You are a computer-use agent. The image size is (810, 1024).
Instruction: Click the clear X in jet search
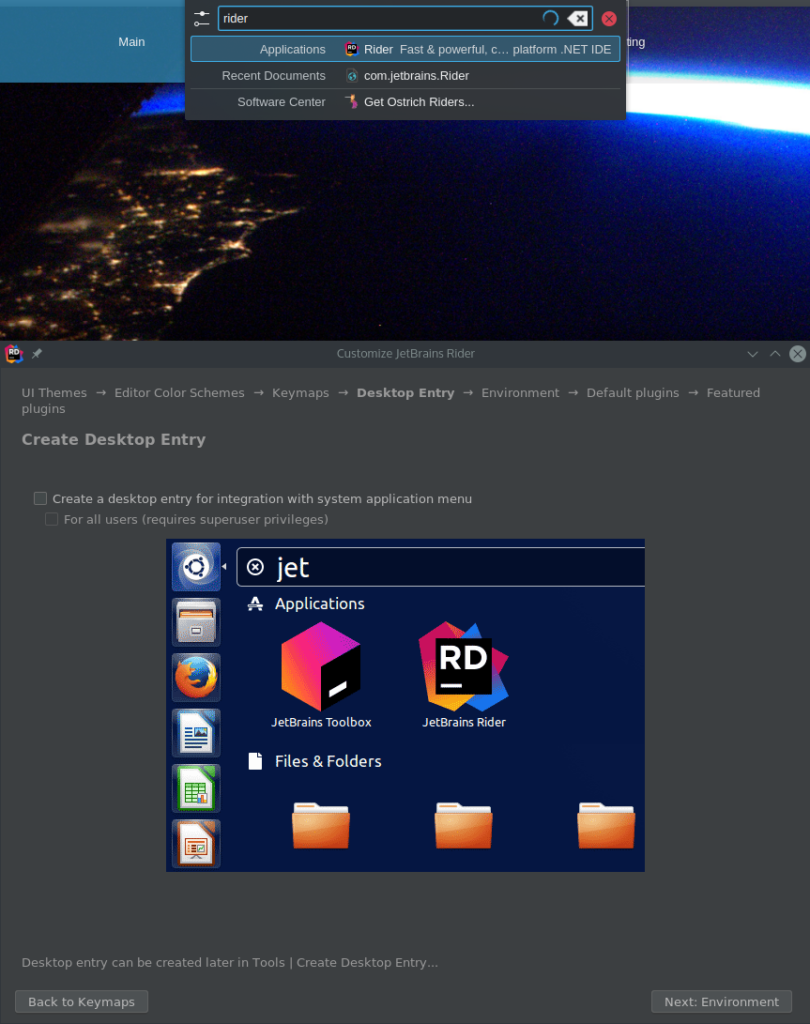[255, 567]
